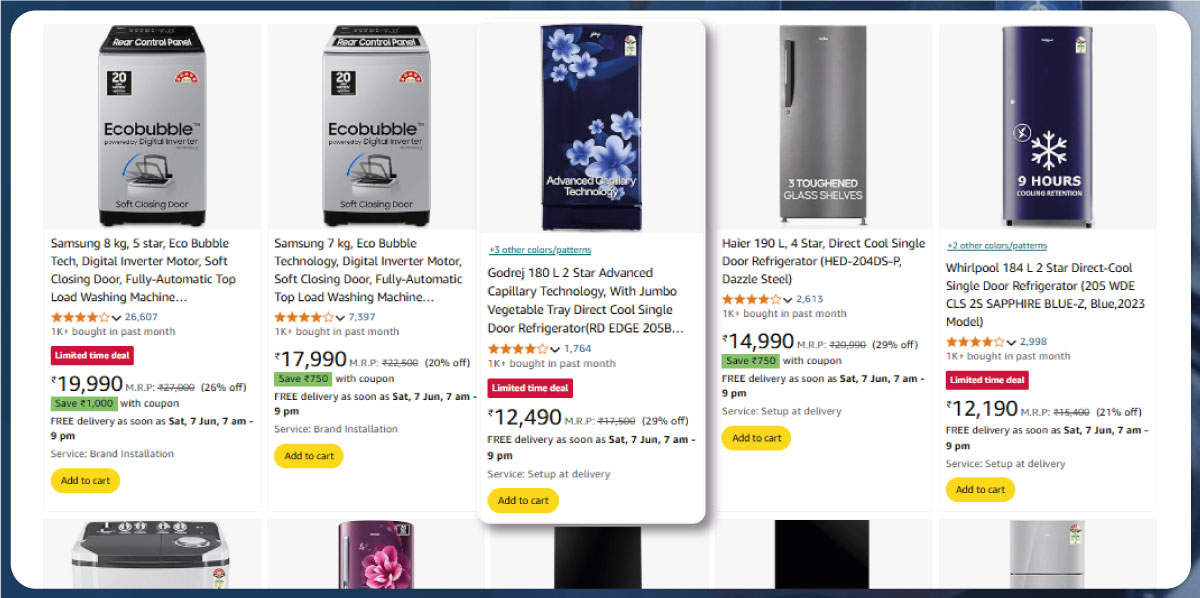Screen dimensions: 1200x598
Task: Open rating breakdown chevron for Whirlpool refrigerator
Action: [x=1013, y=342]
